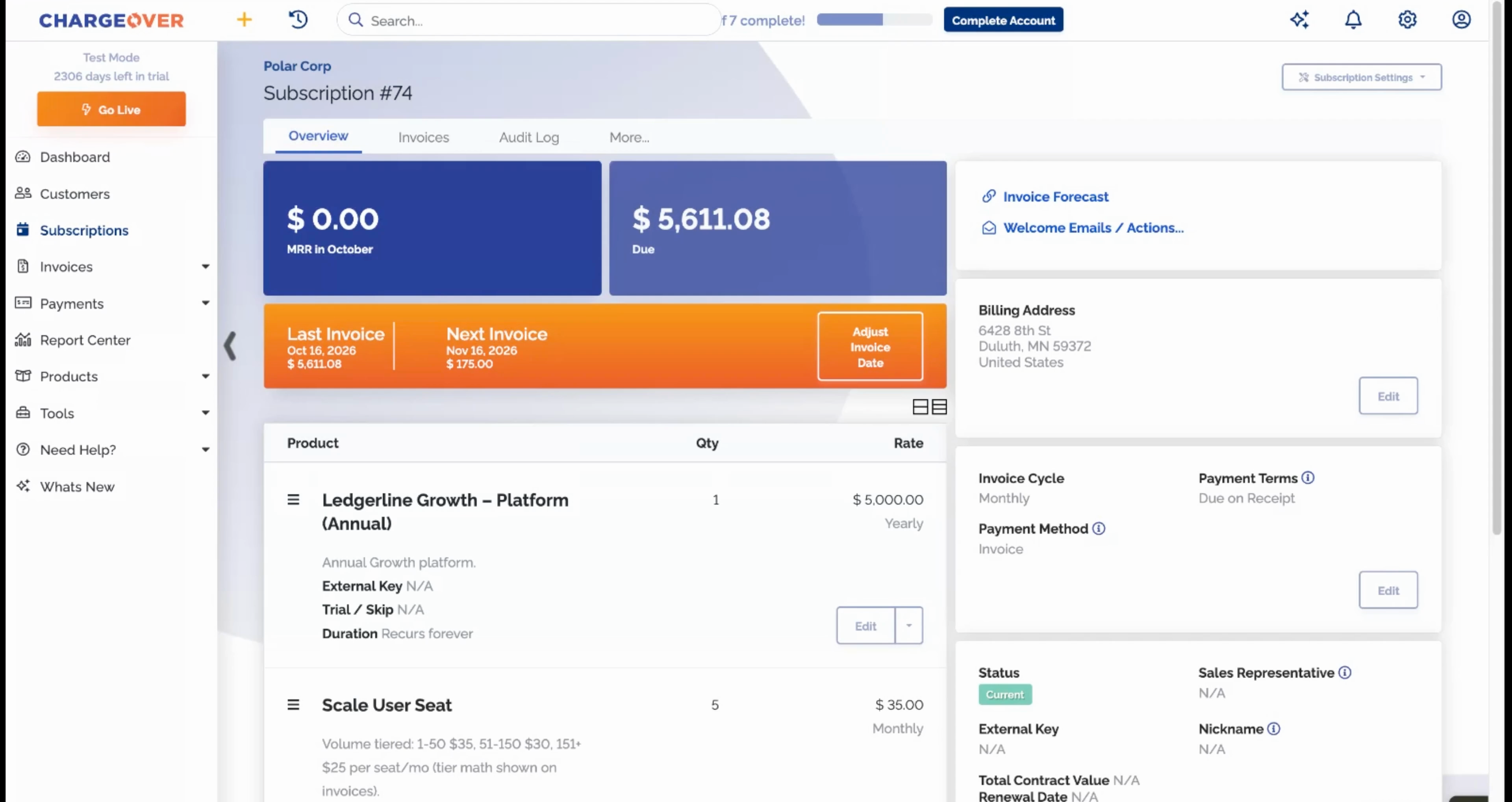Screen dimensions: 1512x802
Task: Click the Sales Representative info icon
Action: coord(1345,673)
